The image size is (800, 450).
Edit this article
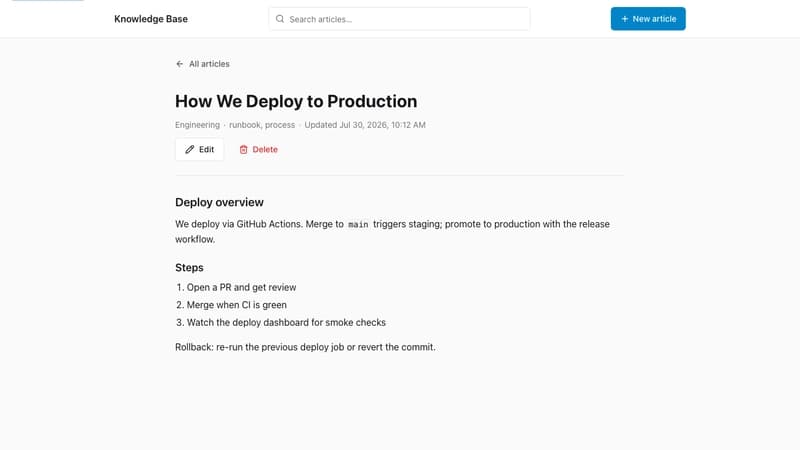click(x=199, y=149)
